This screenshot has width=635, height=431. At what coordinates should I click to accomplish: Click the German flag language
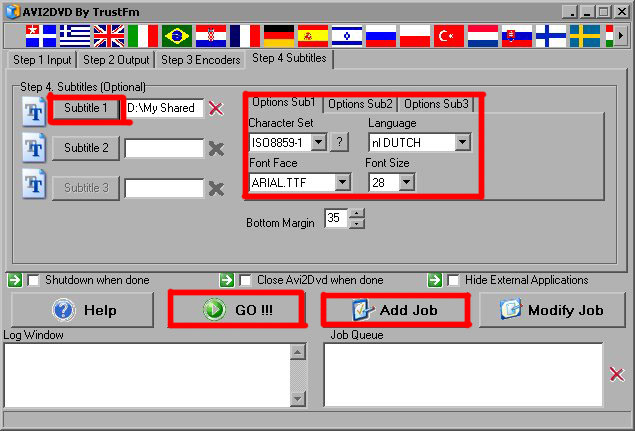(279, 36)
